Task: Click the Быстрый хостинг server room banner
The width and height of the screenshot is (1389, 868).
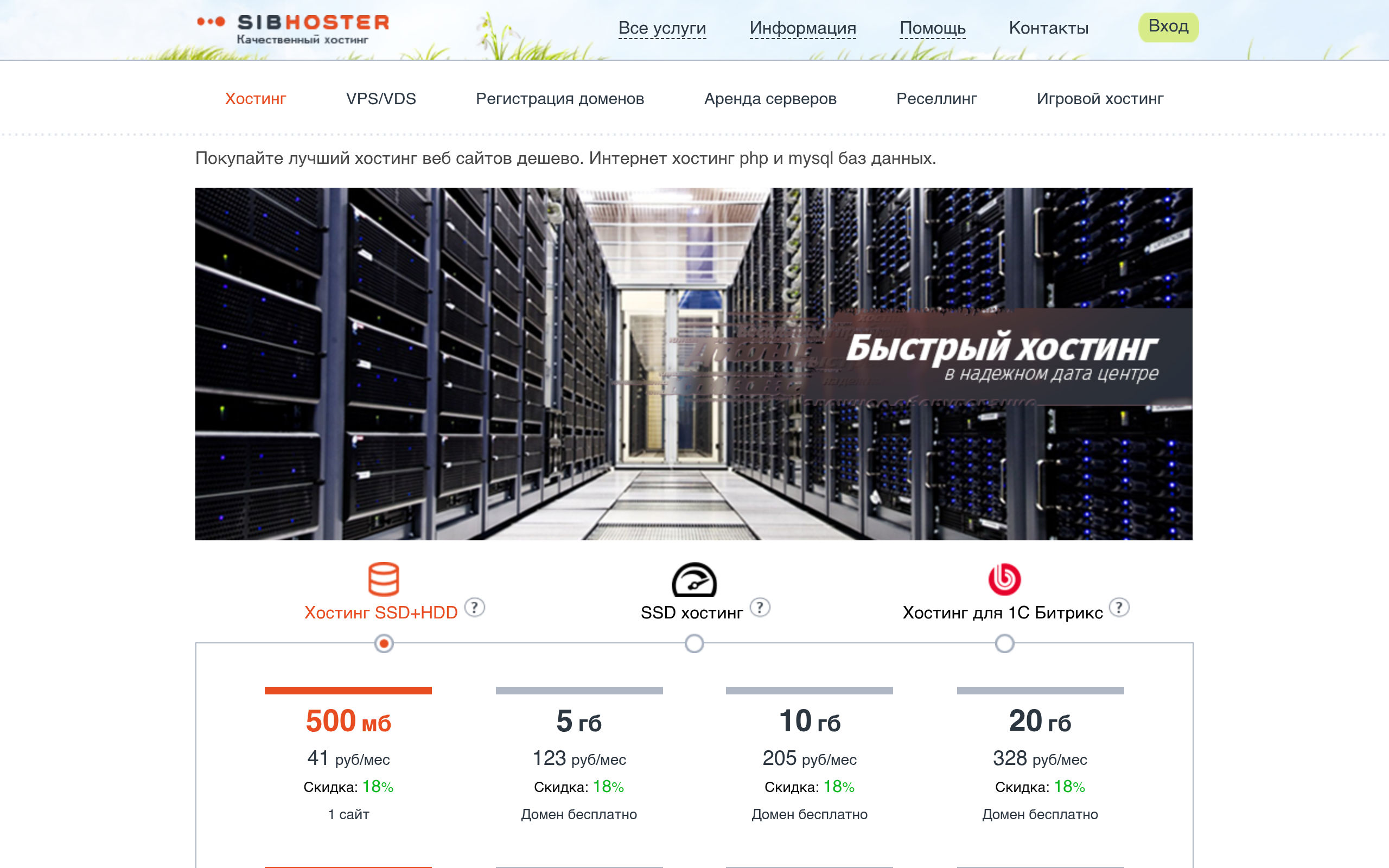Action: coord(694,364)
